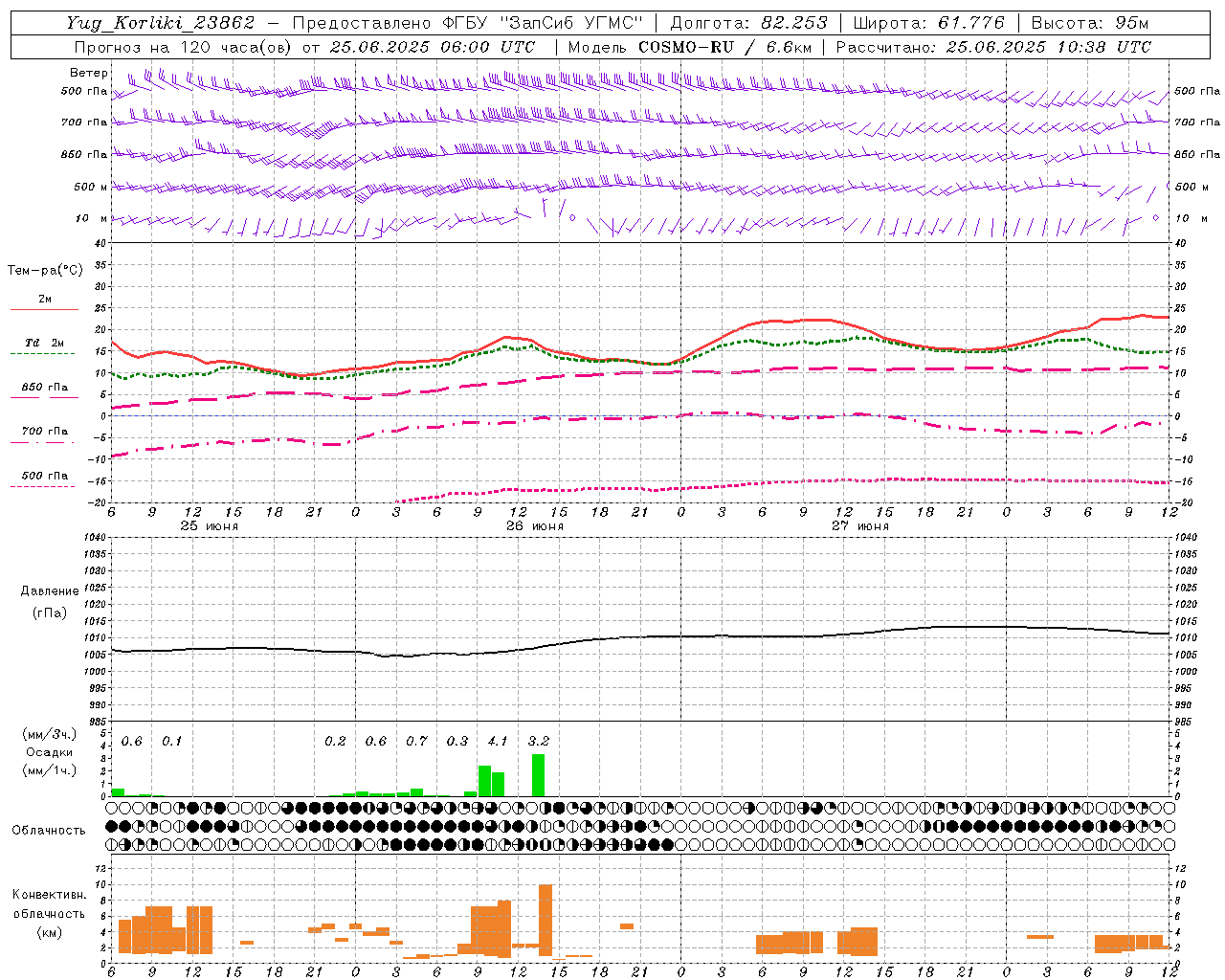Image resolution: width=1225 pixels, height=980 pixels.
Task: Click the Тем-ра(°C) axis title
Action: pos(45,271)
